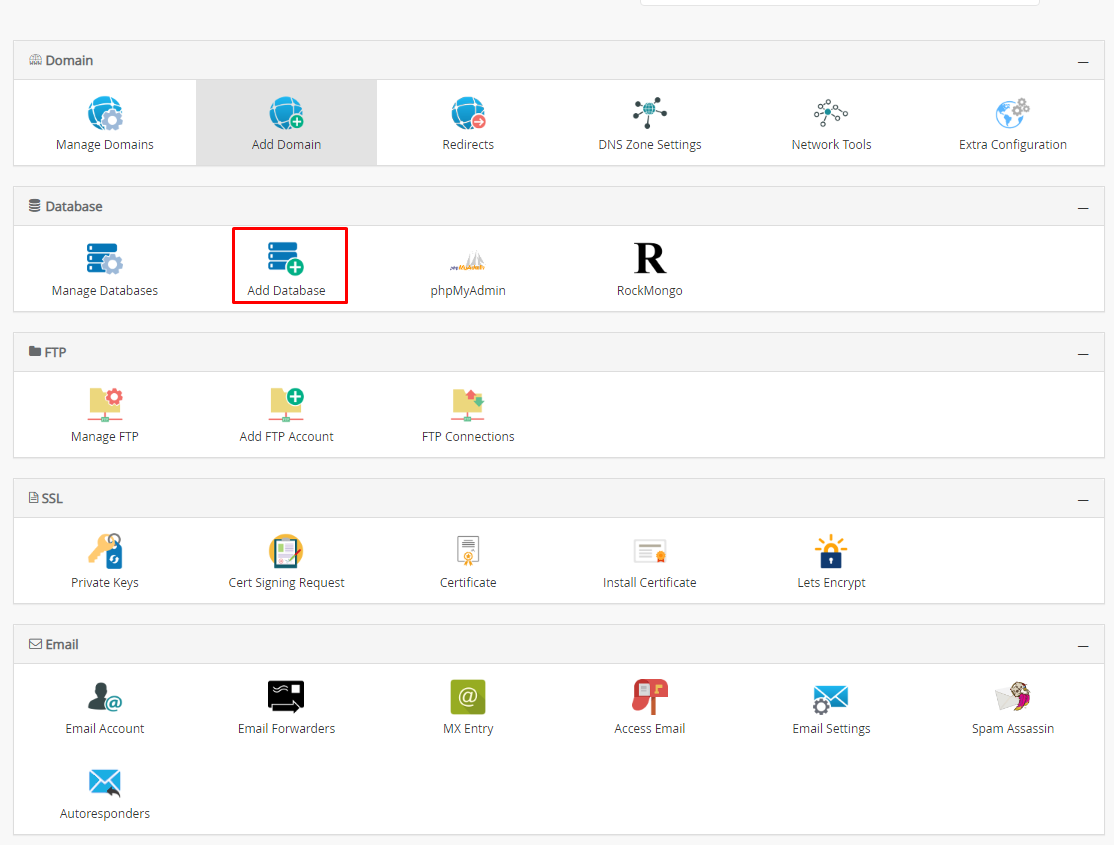Open Manage Domains icon
1114x845 pixels.
[105, 114]
